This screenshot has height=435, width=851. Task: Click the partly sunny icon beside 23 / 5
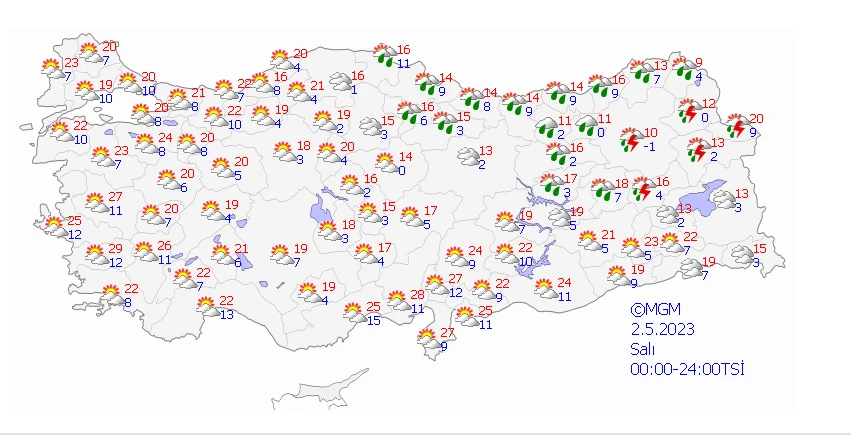[x=633, y=248]
